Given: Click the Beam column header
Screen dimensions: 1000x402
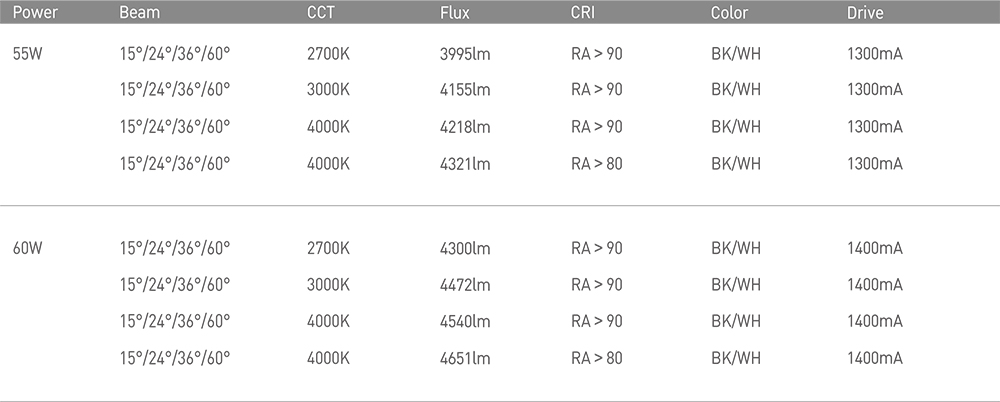Looking at the screenshot, I should (140, 13).
